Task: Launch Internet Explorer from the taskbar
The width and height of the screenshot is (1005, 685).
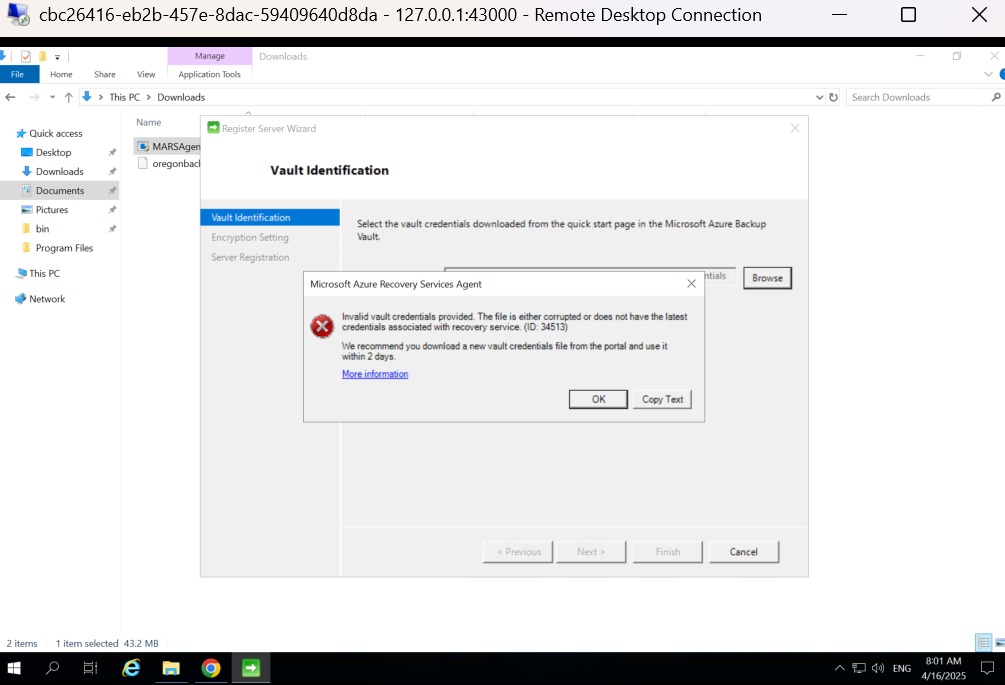Action: click(131, 668)
